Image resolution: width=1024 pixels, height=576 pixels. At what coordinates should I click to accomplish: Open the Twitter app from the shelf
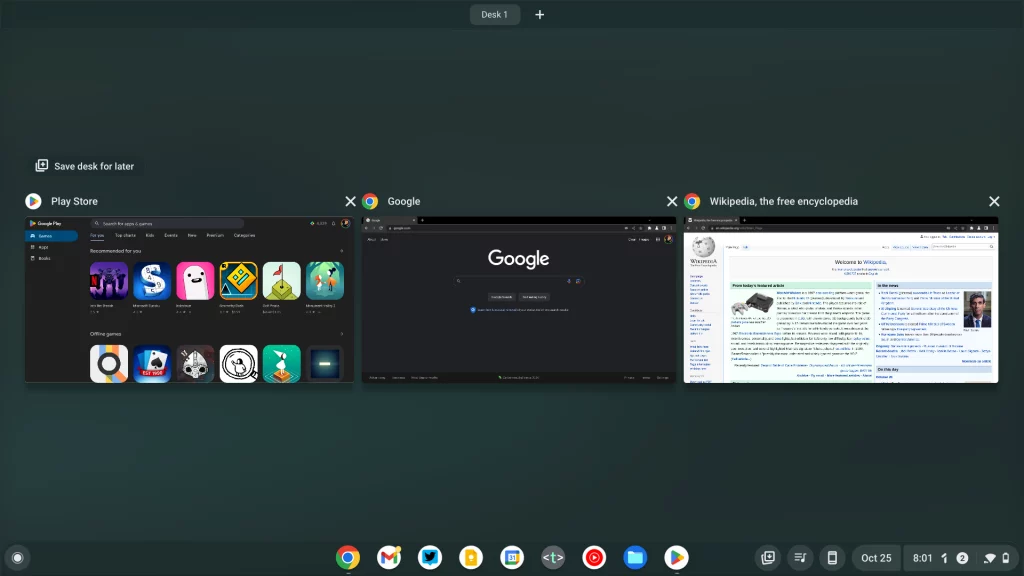tap(430, 557)
